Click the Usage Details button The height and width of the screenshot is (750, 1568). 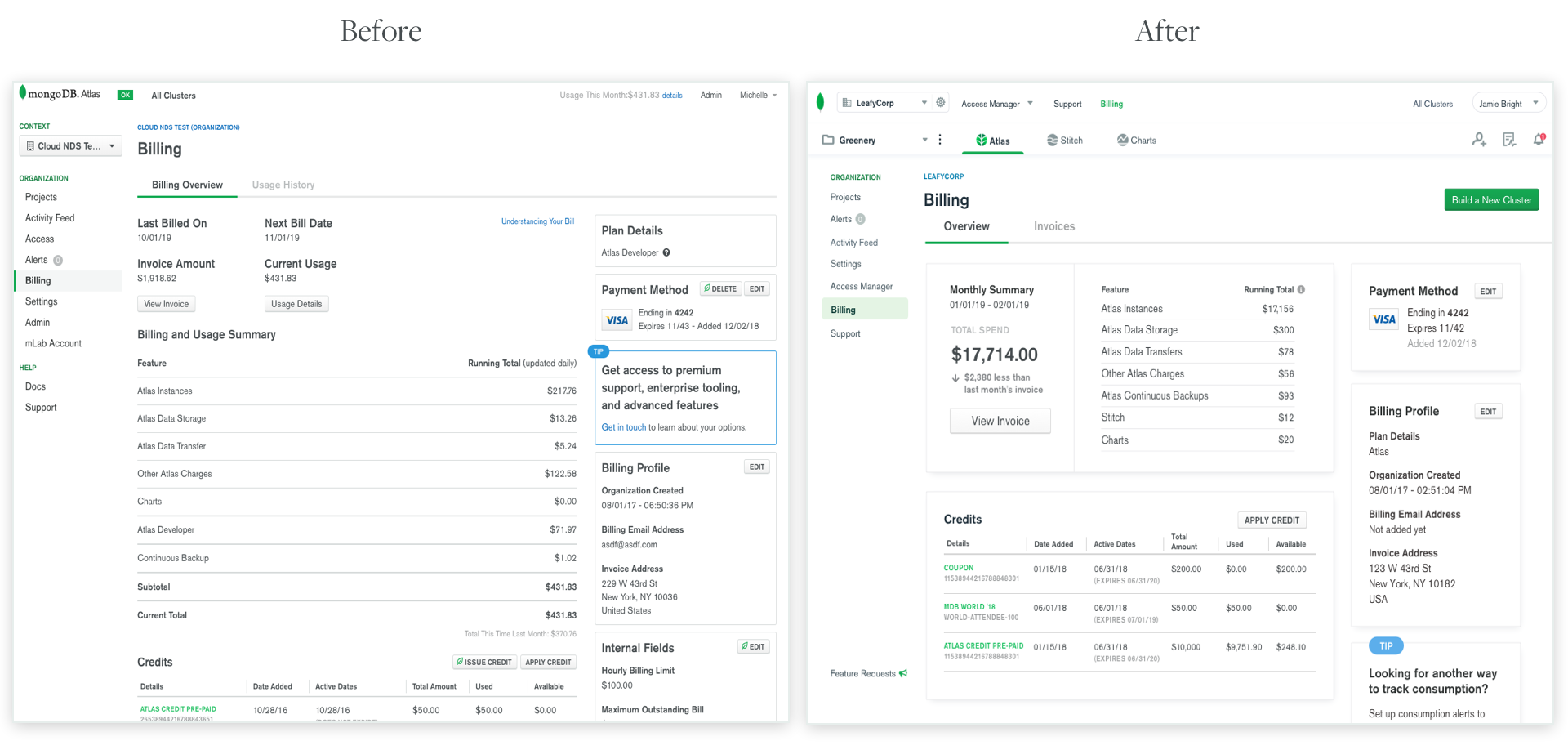(x=296, y=304)
